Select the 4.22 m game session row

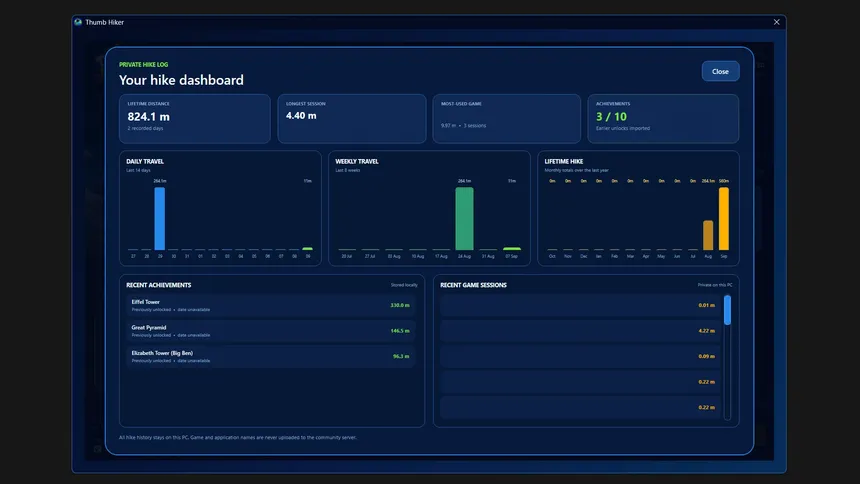click(x=580, y=331)
